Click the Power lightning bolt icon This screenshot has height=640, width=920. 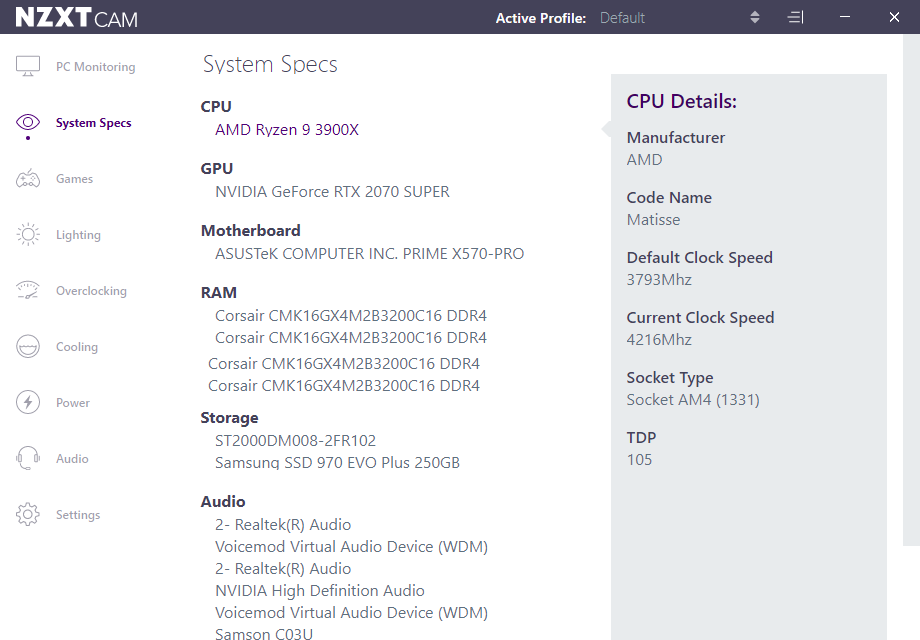28,403
